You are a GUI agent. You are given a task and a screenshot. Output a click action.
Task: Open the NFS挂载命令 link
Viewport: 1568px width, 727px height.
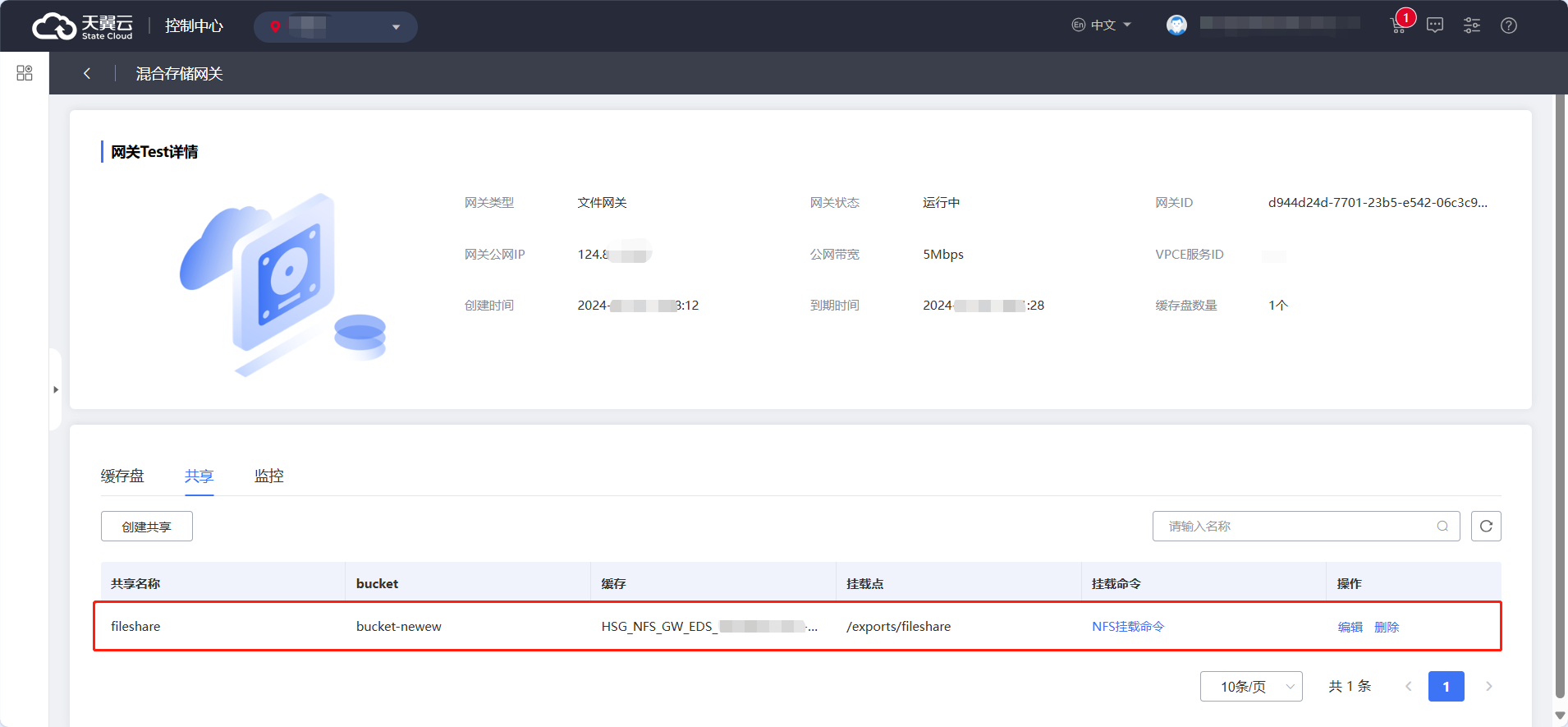[x=1128, y=627]
